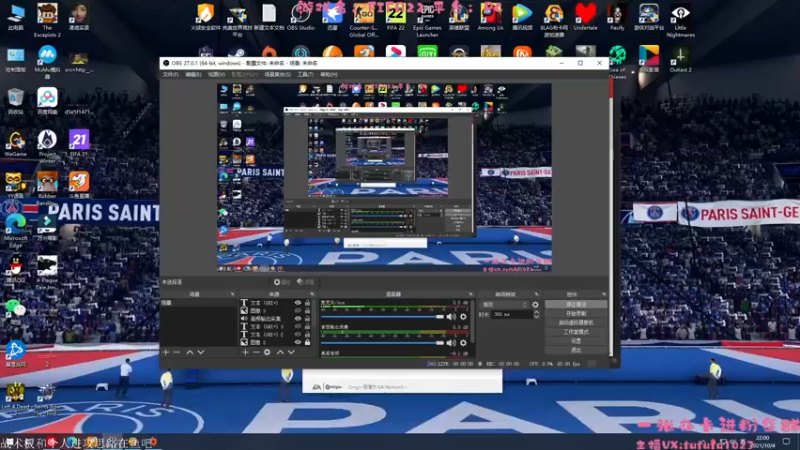Start the virtual camera button in Controls

576,322
